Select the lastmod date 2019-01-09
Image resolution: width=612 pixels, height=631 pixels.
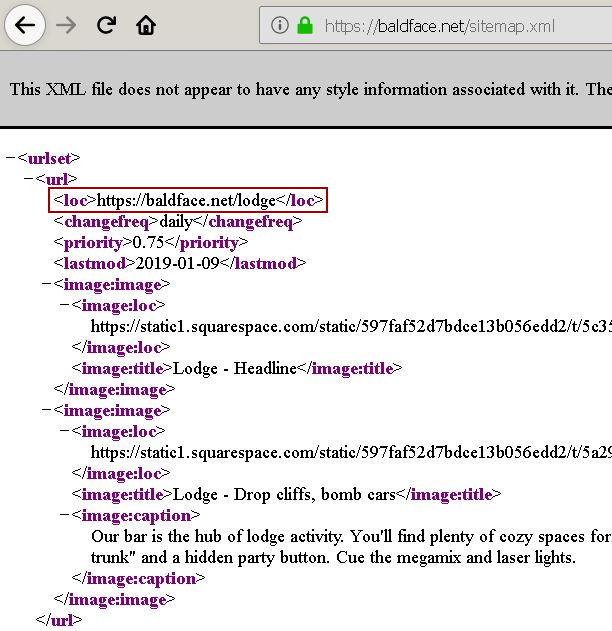coord(177,263)
